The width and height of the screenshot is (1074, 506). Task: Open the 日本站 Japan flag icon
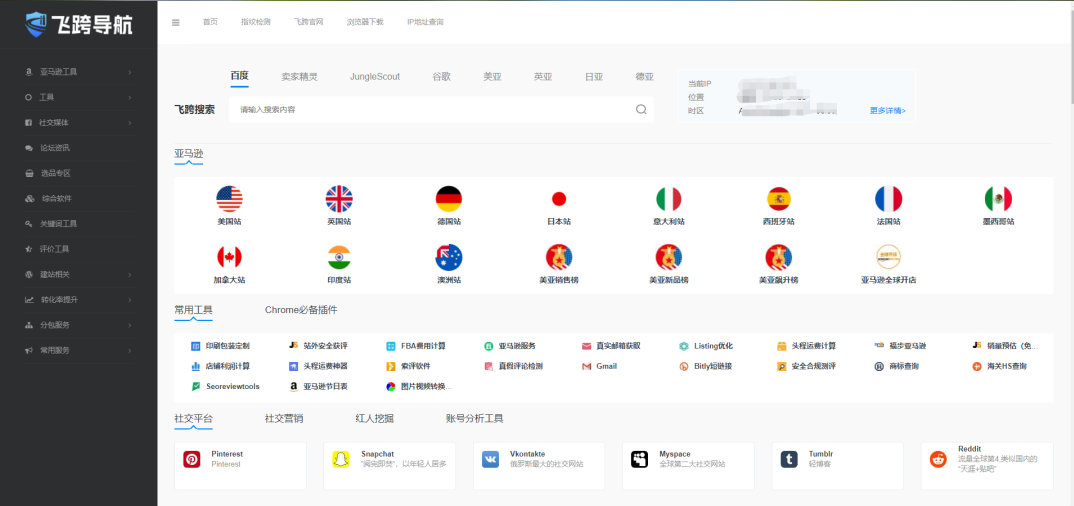pos(559,199)
